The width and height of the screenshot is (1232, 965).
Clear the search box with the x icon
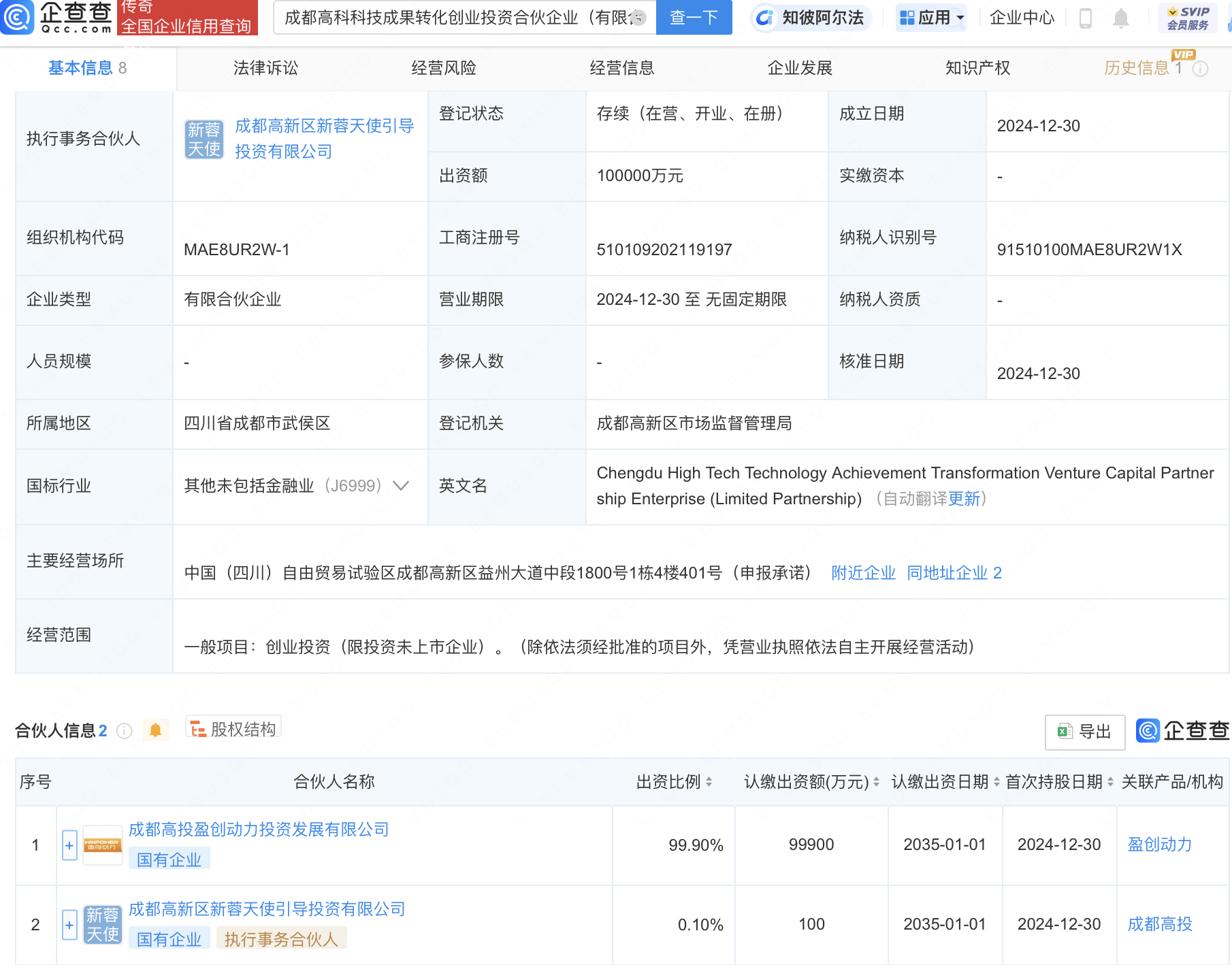coord(638,18)
